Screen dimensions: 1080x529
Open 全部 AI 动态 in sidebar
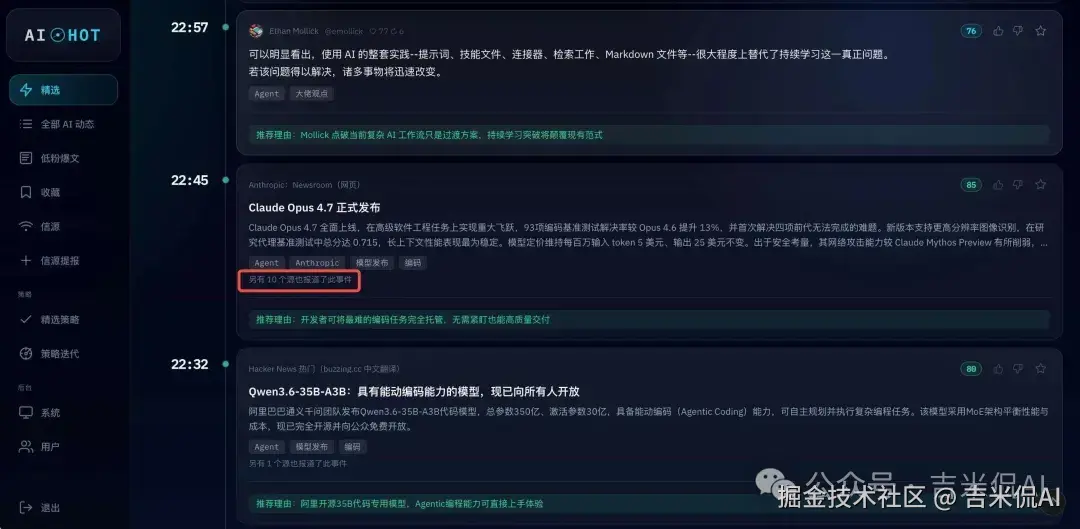[63, 124]
